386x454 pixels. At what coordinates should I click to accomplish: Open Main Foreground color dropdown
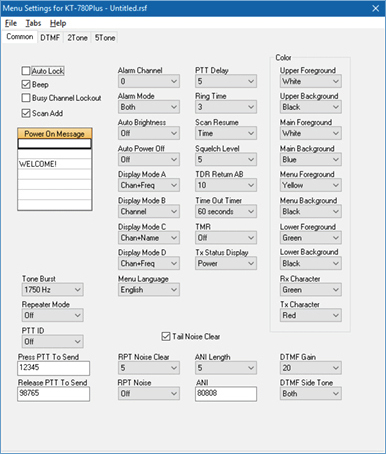click(311, 133)
